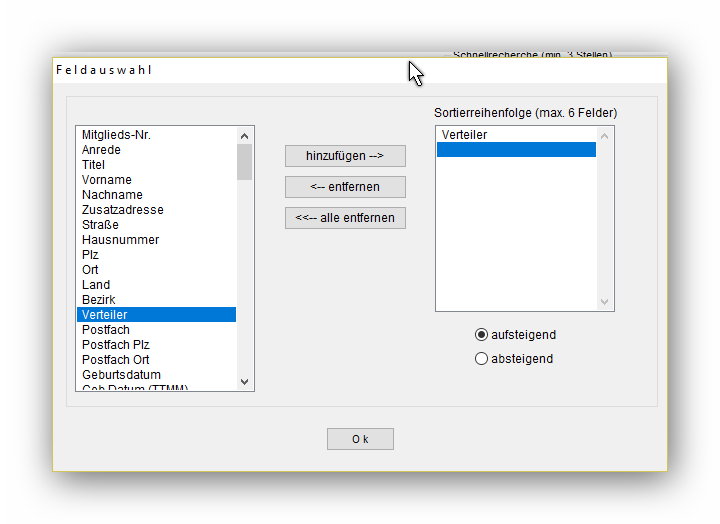The width and height of the screenshot is (720, 524).
Task: Select Nachname from the field list
Action: pyautogui.click(x=112, y=195)
